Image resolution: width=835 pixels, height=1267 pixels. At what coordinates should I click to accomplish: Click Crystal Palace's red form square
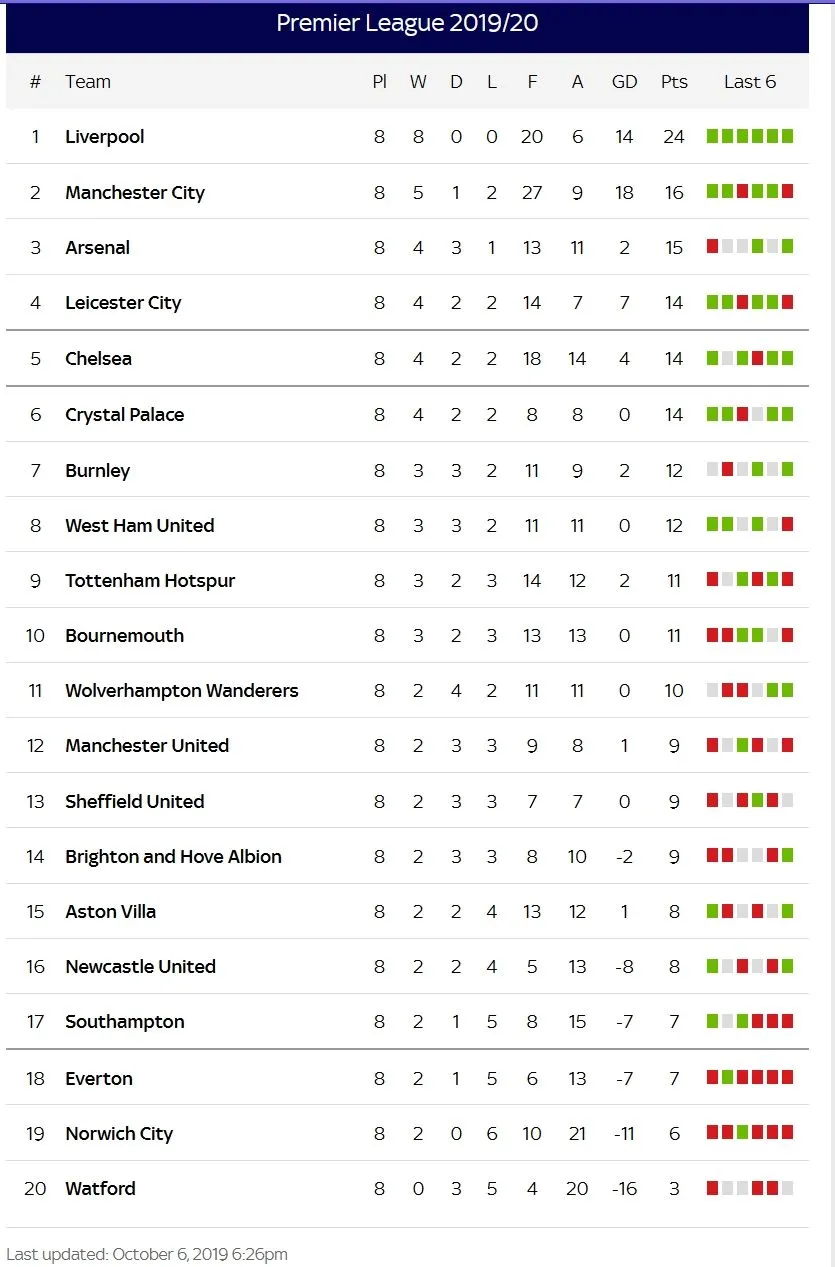[x=743, y=413]
